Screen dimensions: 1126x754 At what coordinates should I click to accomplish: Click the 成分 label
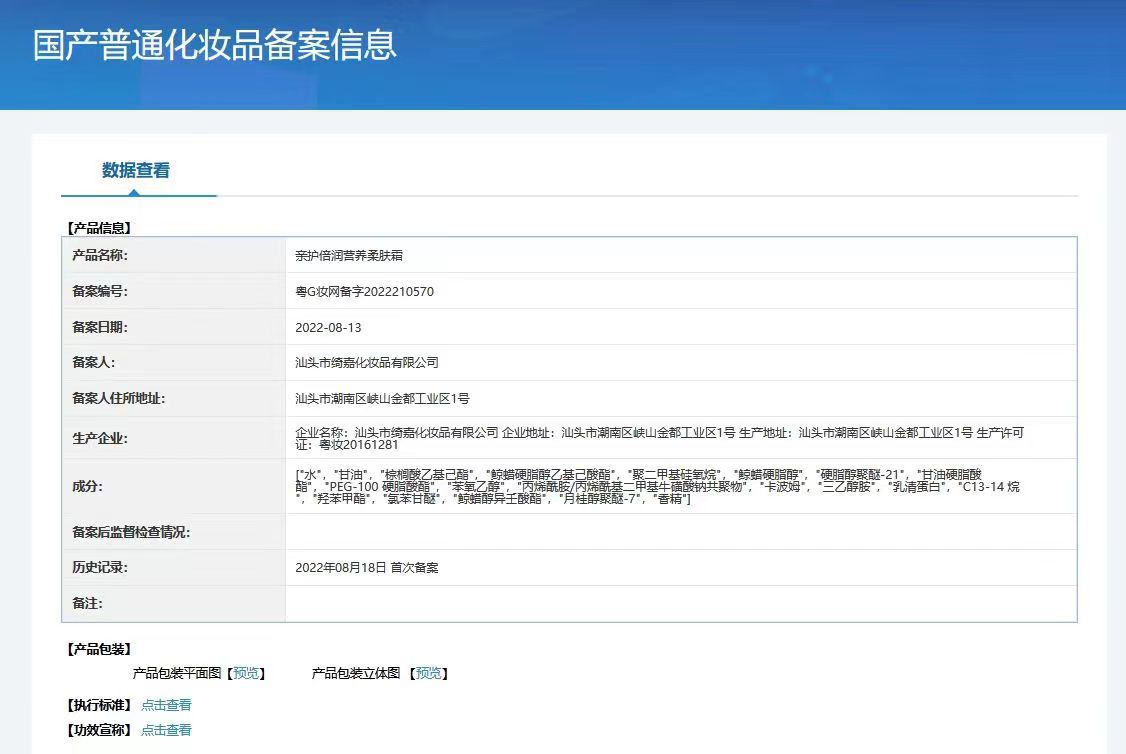point(88,486)
